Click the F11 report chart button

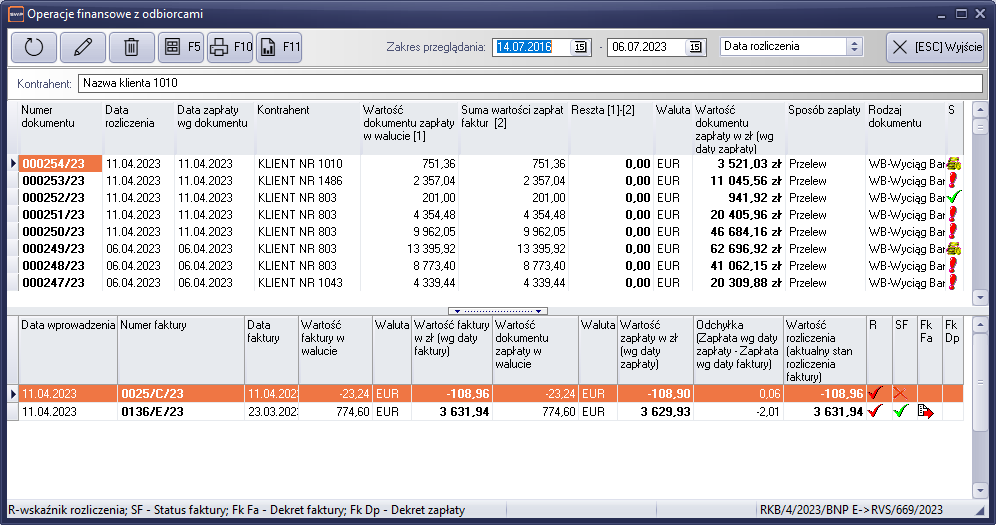(278, 47)
